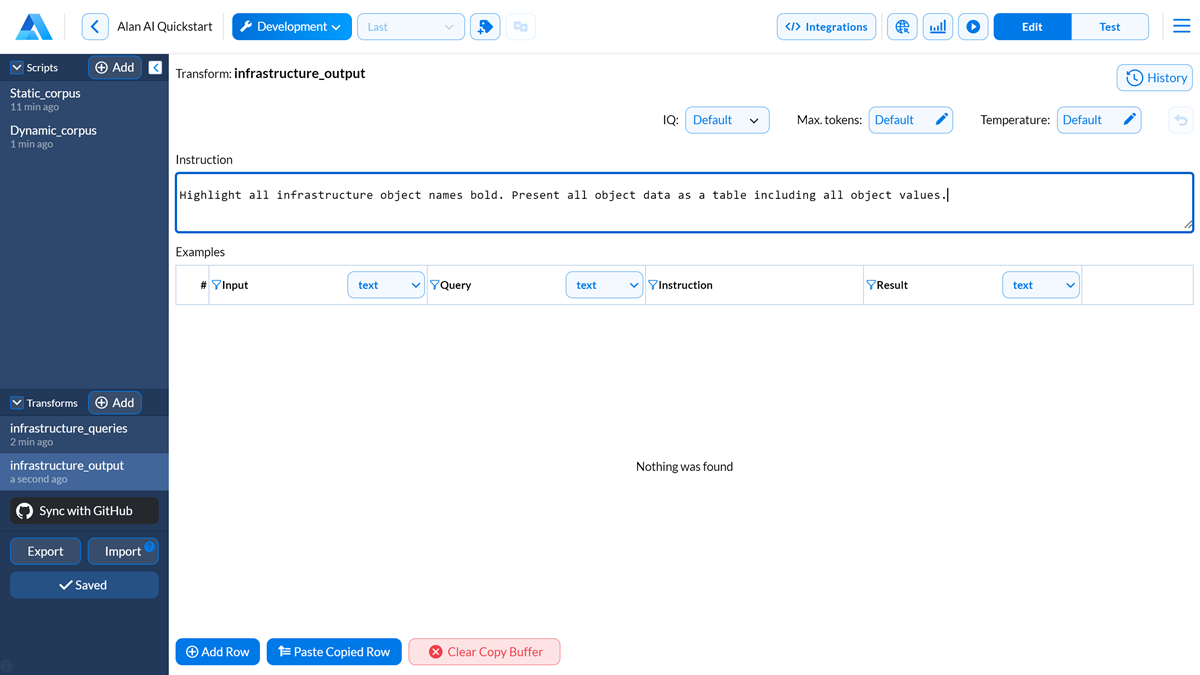Select the Static_corpus script

[46, 93]
